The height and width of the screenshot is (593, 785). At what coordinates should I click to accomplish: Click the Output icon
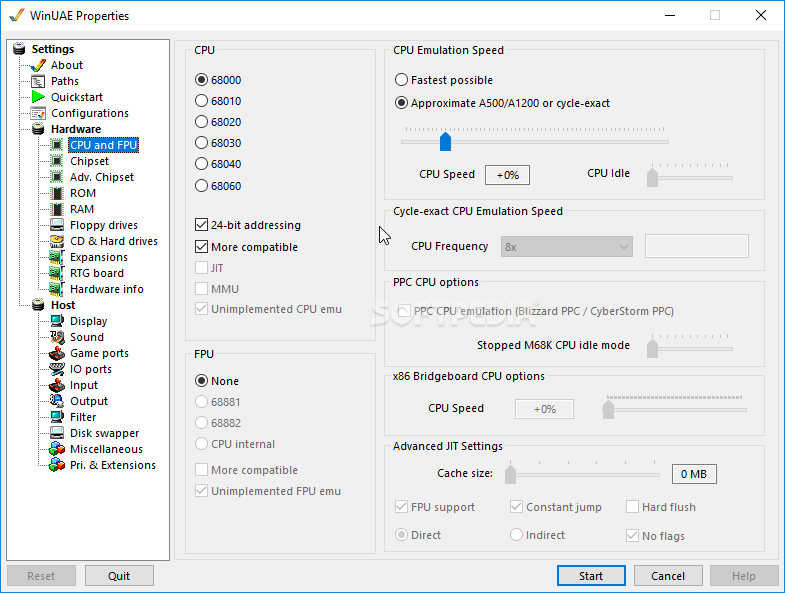click(x=57, y=401)
